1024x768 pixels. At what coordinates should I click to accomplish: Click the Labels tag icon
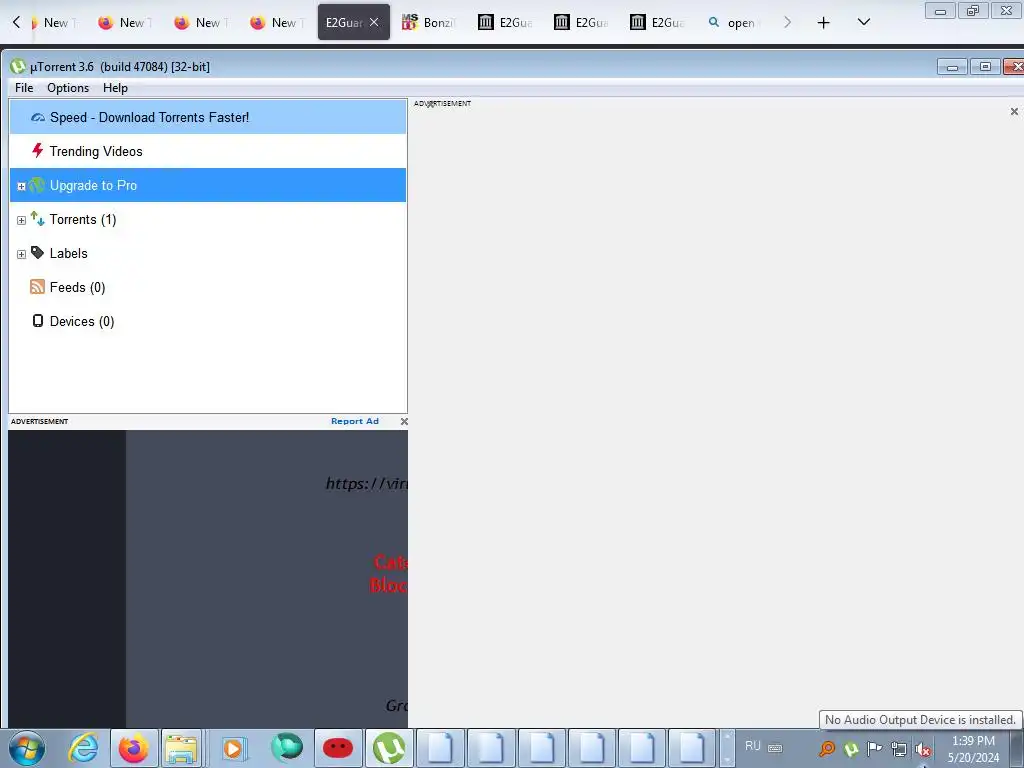[37, 253]
